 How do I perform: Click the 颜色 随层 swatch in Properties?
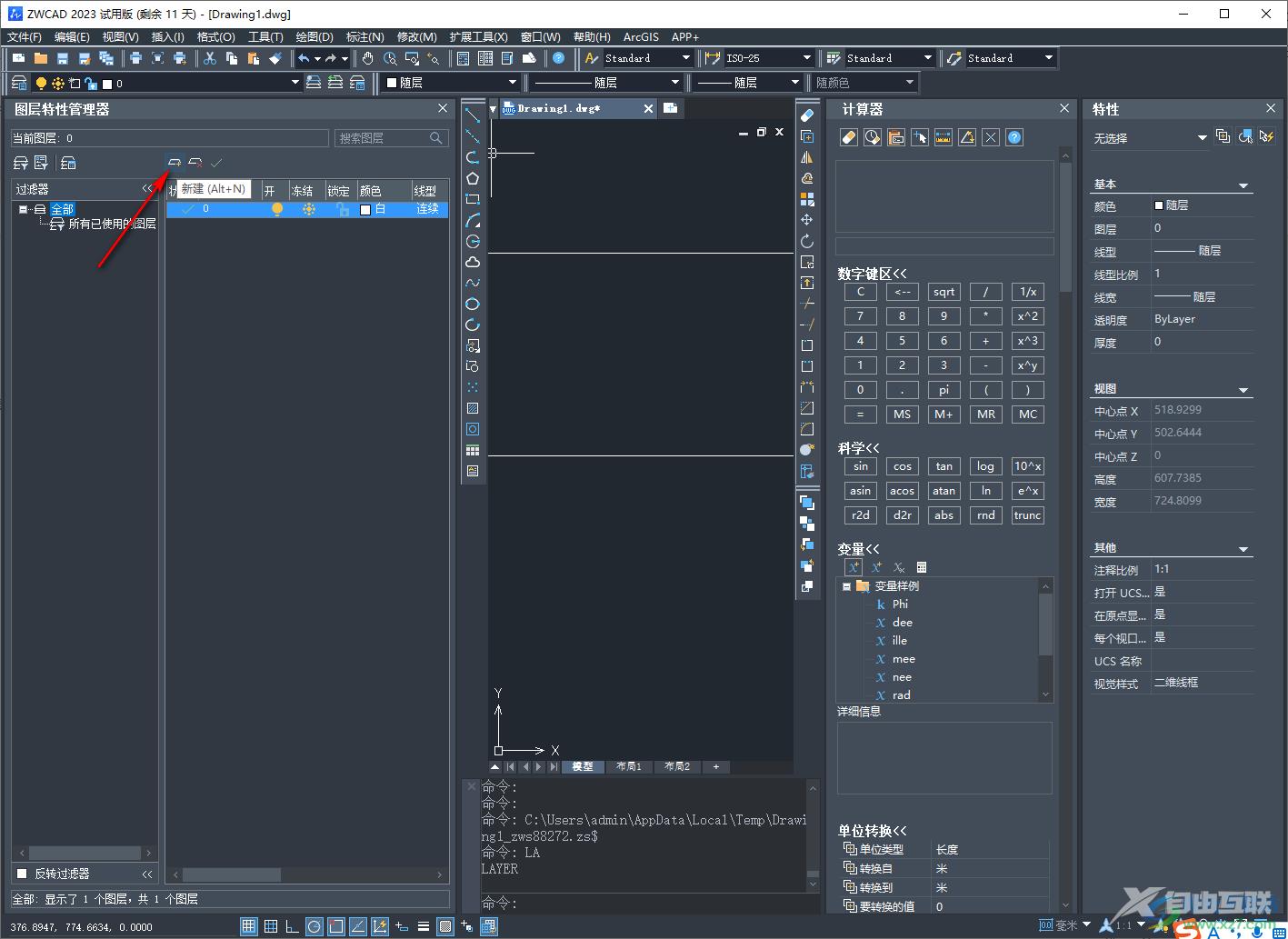pos(1159,205)
